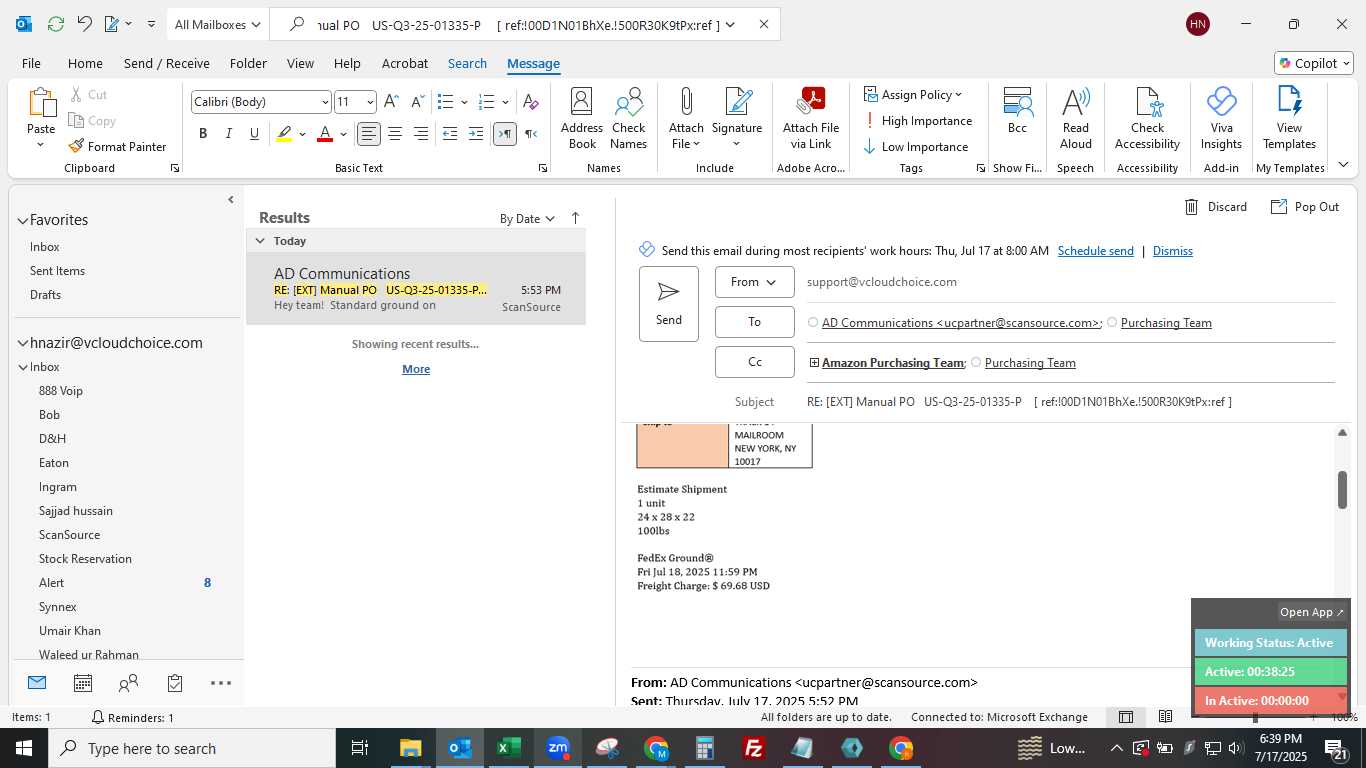1366x768 pixels.
Task: Toggle Bold formatting
Action: point(203,133)
